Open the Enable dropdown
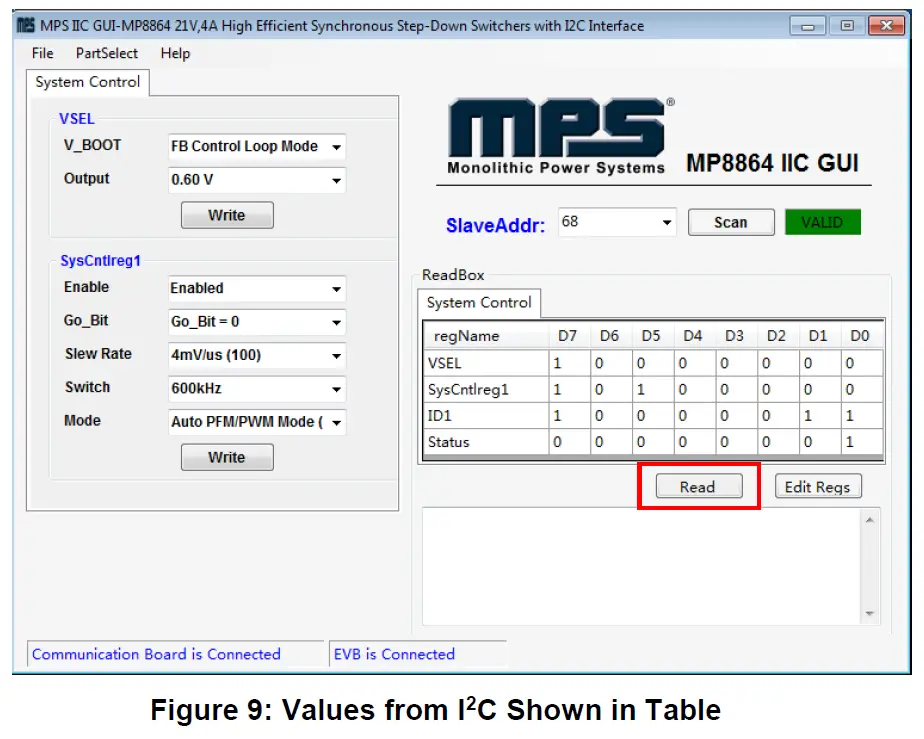The height and width of the screenshot is (739, 924). coord(256,288)
